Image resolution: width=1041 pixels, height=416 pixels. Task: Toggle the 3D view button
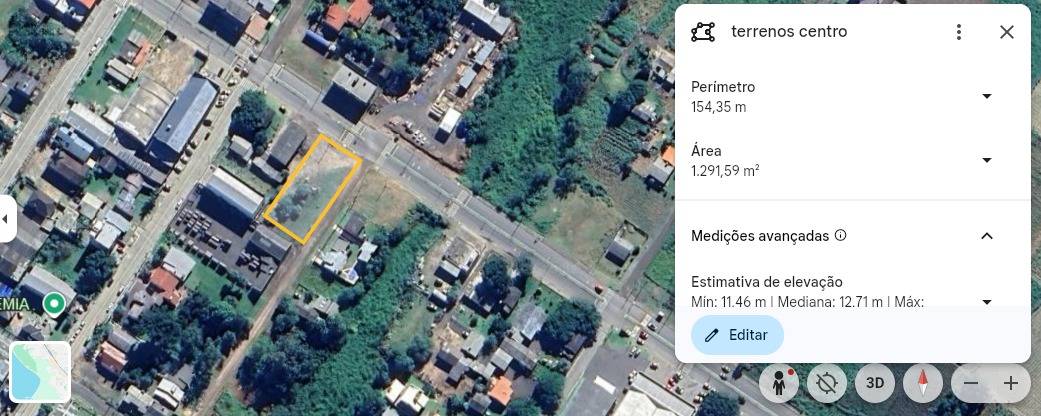875,383
